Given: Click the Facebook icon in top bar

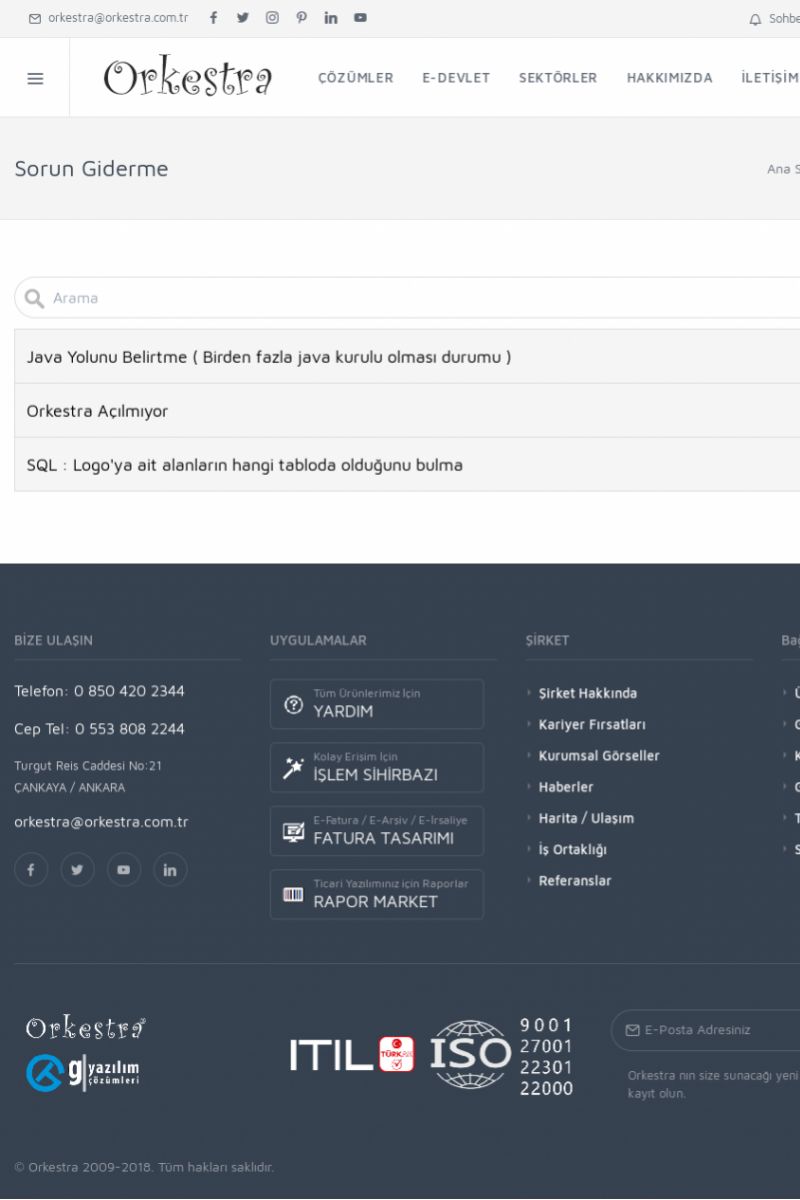Looking at the screenshot, I should pyautogui.click(x=213, y=18).
